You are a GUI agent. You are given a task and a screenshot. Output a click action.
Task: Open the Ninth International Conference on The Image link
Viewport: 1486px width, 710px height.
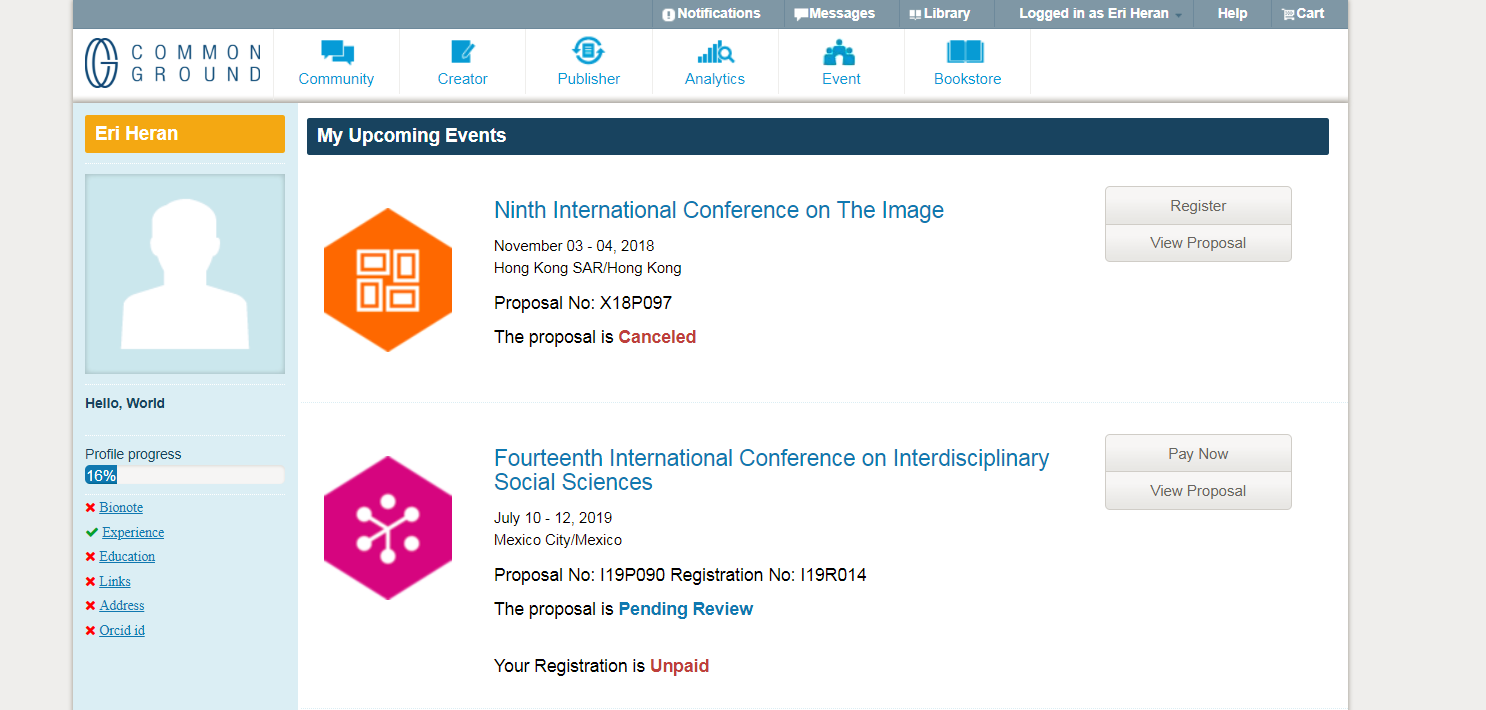[718, 210]
